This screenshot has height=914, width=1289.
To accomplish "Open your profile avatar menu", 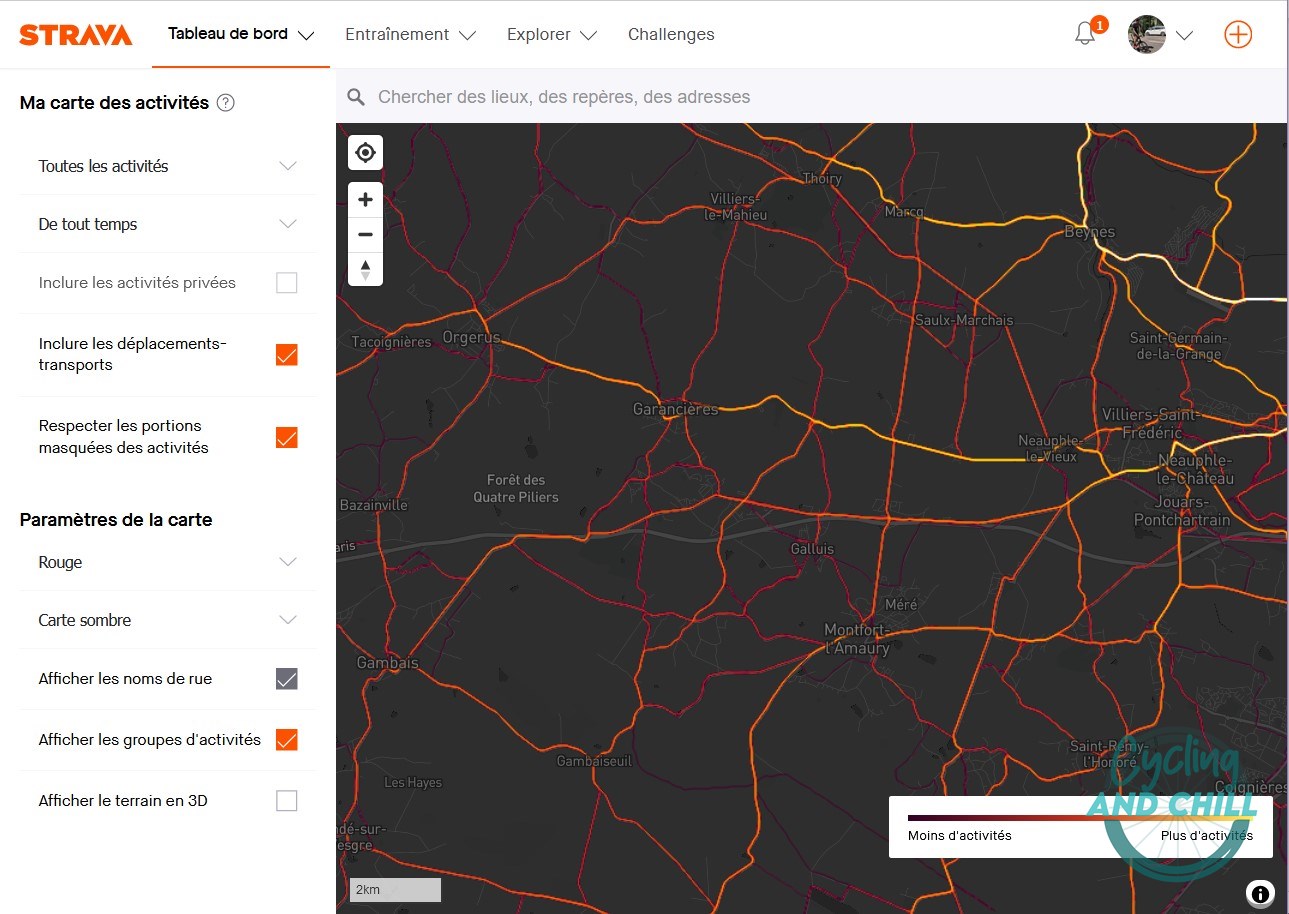I will pos(1145,34).
